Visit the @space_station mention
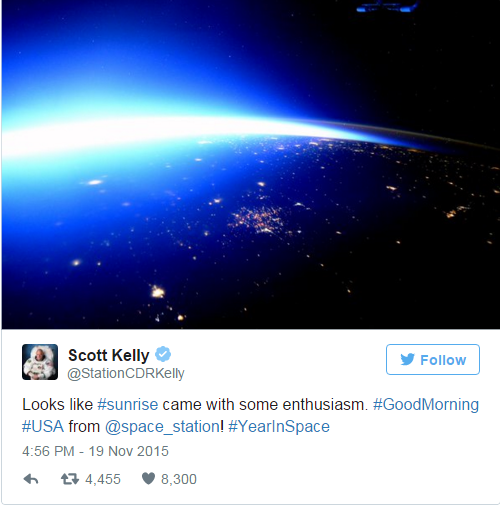This screenshot has height=505, width=500. [x=164, y=427]
